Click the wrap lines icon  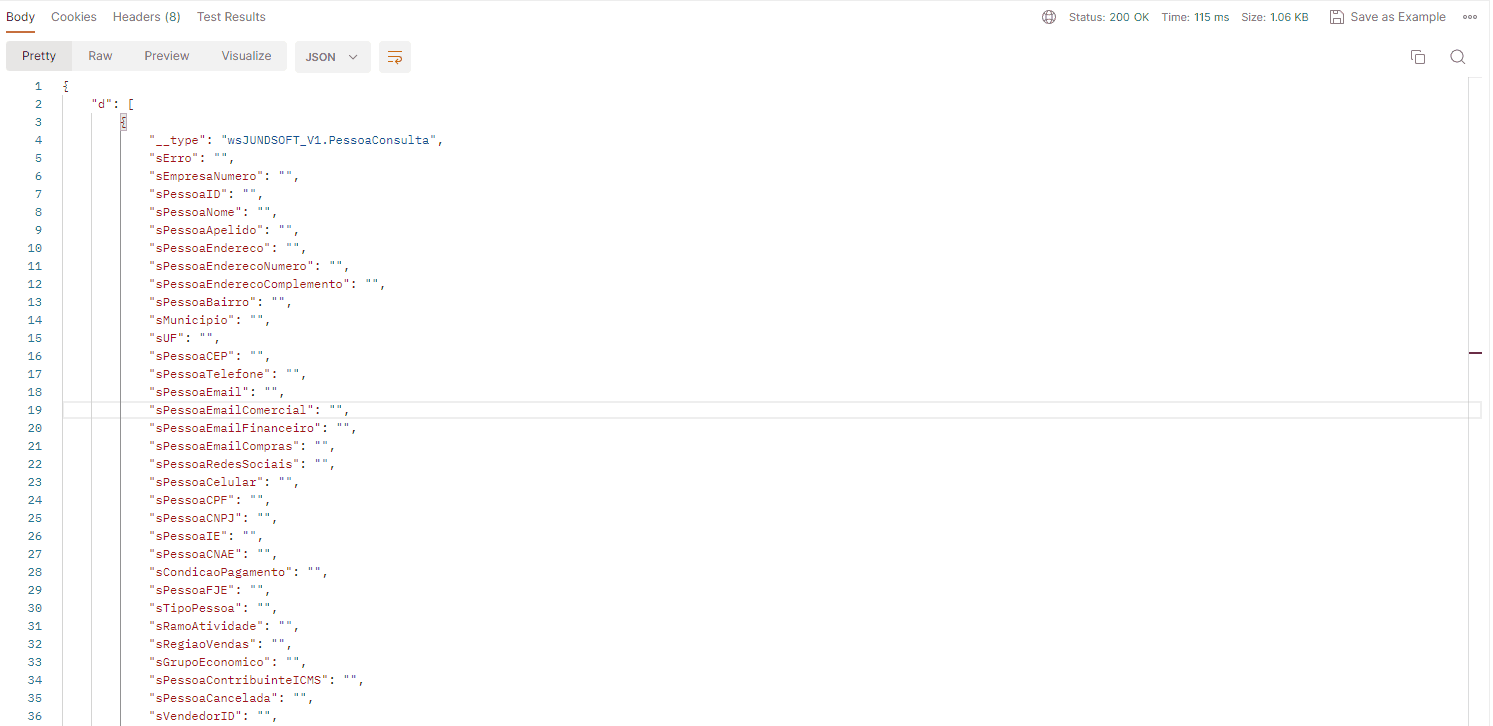[x=394, y=57]
